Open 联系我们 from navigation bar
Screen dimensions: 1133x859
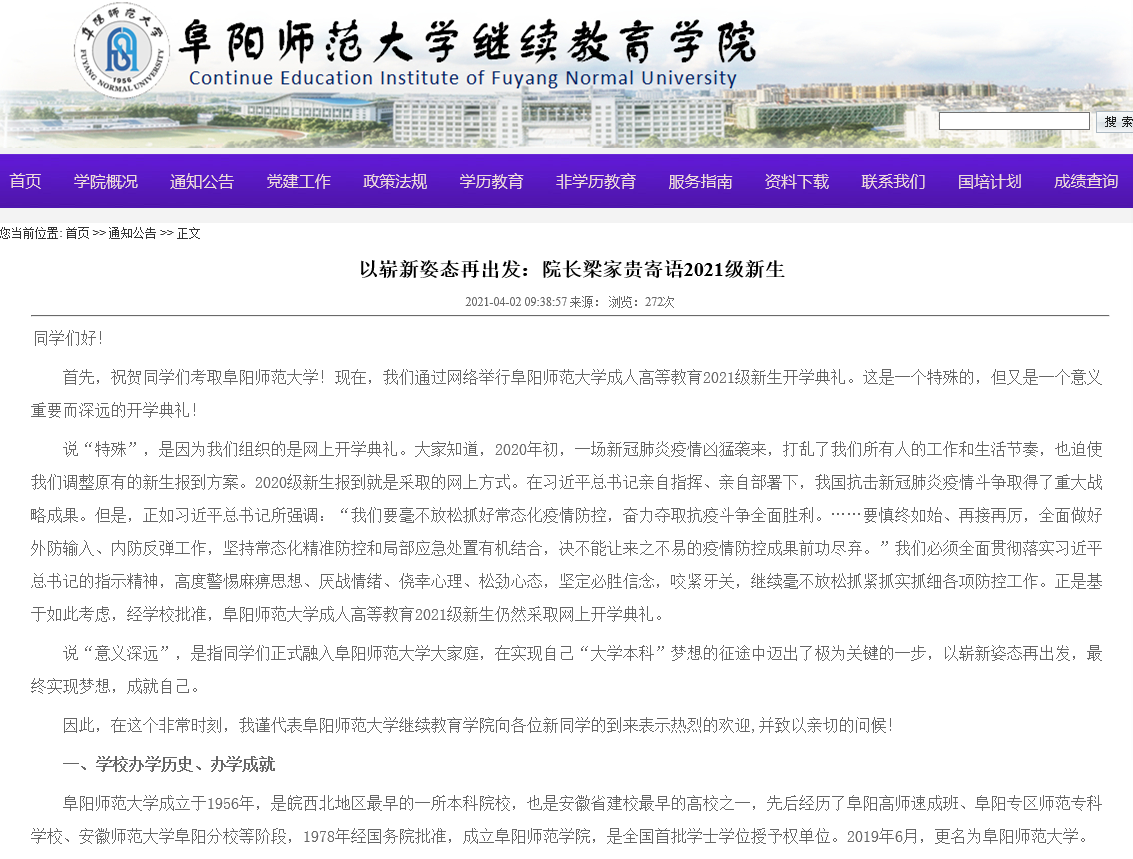893,181
